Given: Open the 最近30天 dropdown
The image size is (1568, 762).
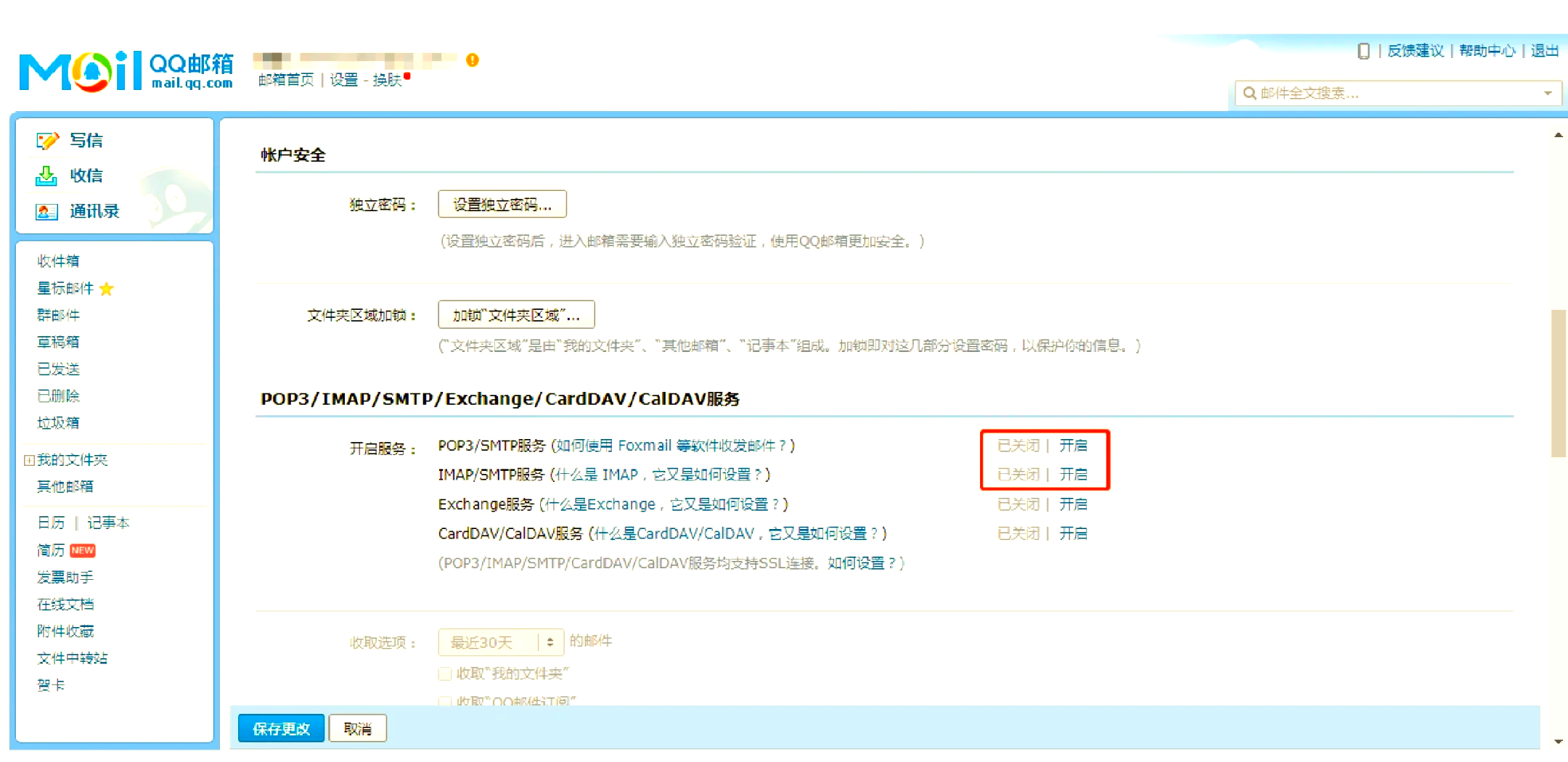Looking at the screenshot, I should coord(501,642).
